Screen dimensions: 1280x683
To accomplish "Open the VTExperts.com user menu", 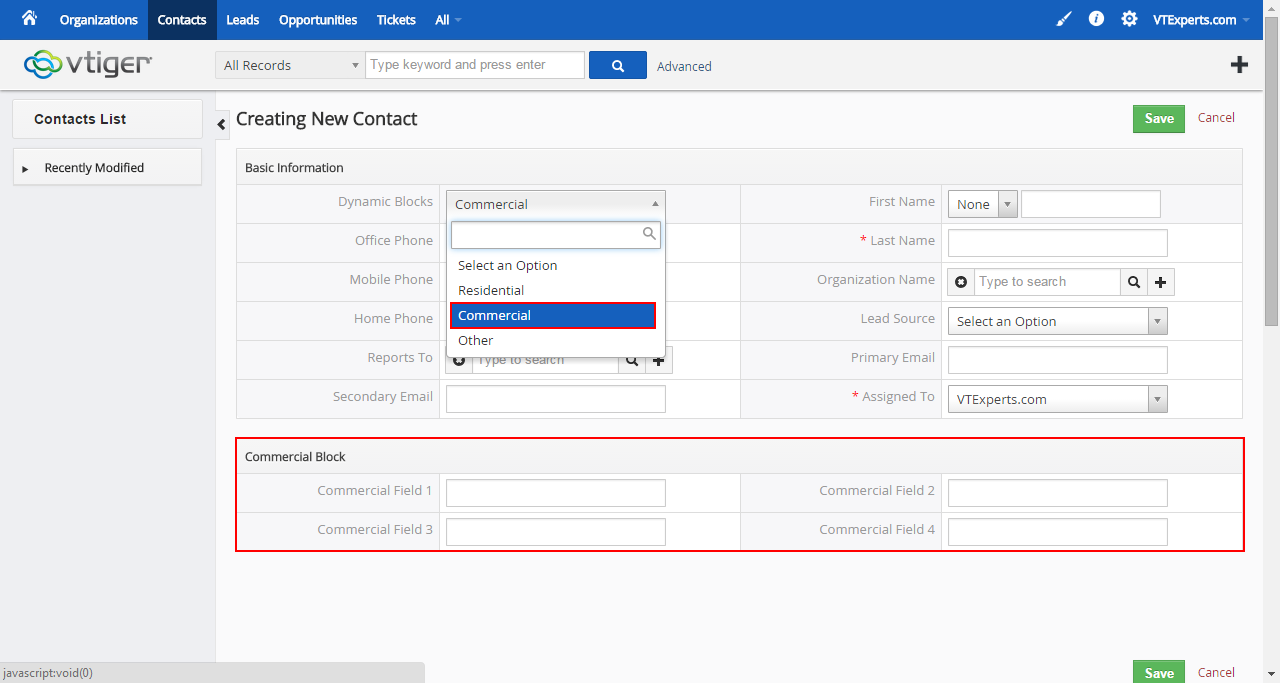I will (x=1201, y=20).
